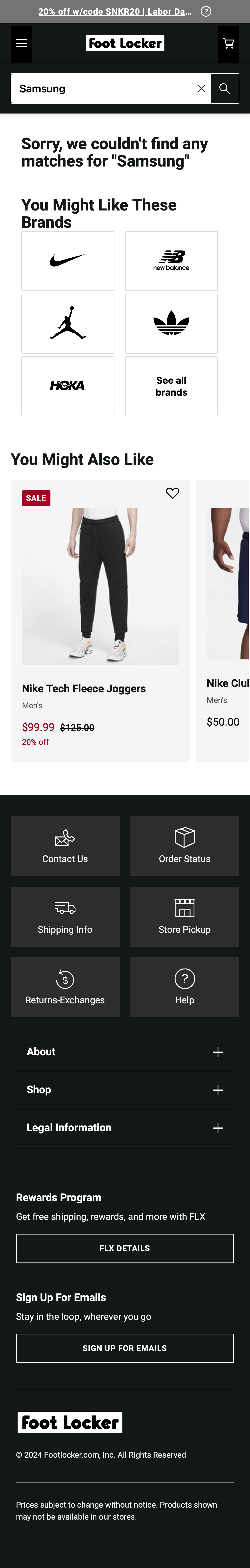Click SIGN UP FOR EMAILS
250x1568 pixels.
tap(124, 1348)
